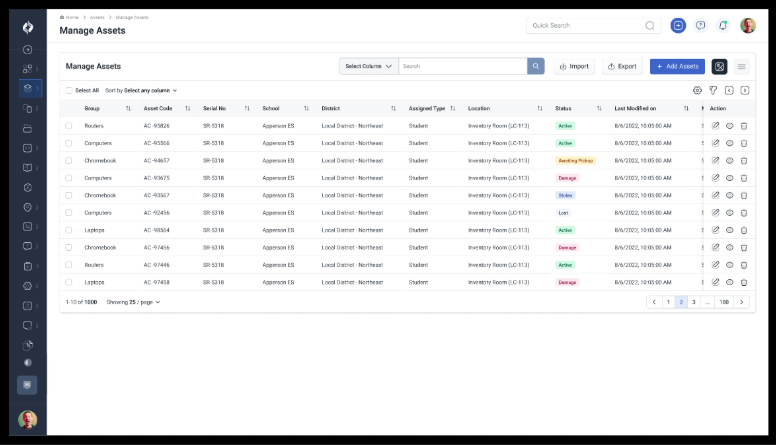Open the Select Column dropdown

point(368,66)
